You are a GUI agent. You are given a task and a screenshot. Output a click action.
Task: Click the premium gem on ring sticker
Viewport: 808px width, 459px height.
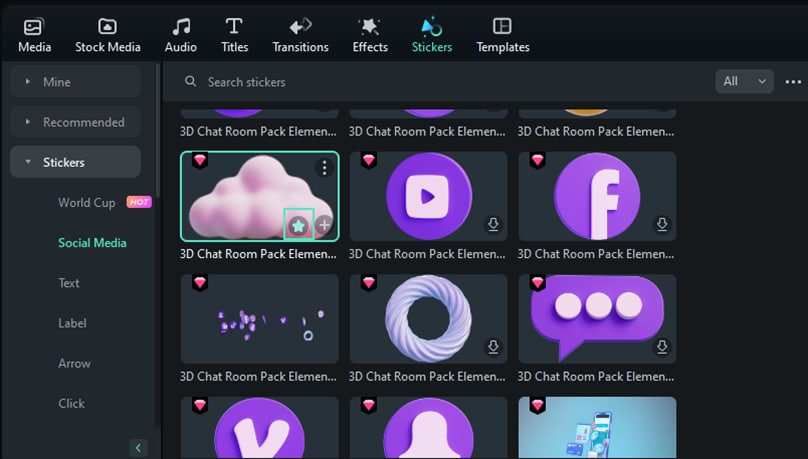pyautogui.click(x=368, y=283)
